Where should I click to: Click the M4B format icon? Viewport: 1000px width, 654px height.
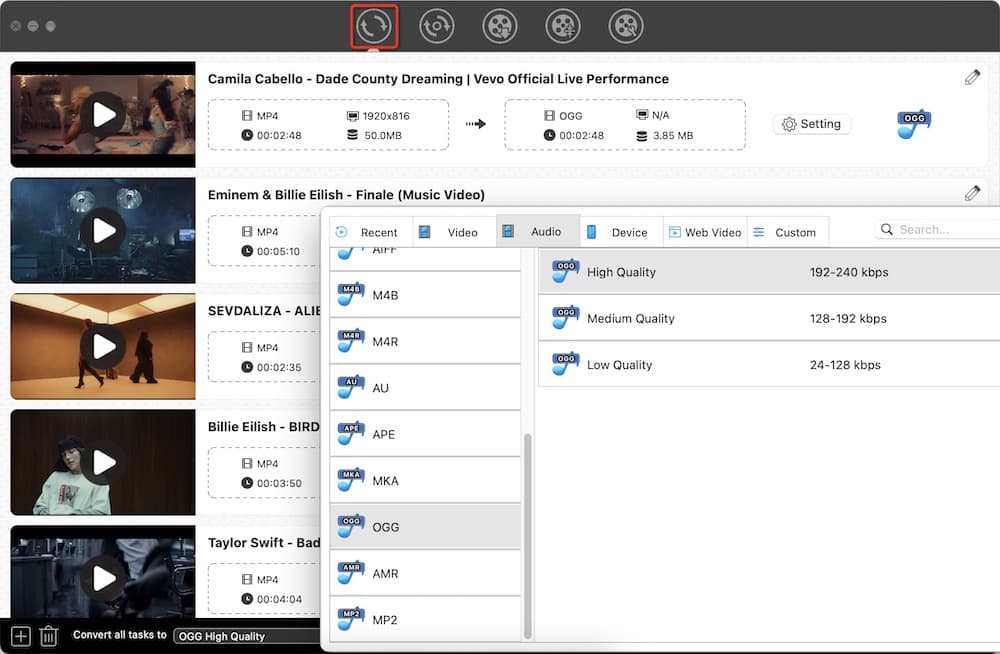(x=351, y=294)
